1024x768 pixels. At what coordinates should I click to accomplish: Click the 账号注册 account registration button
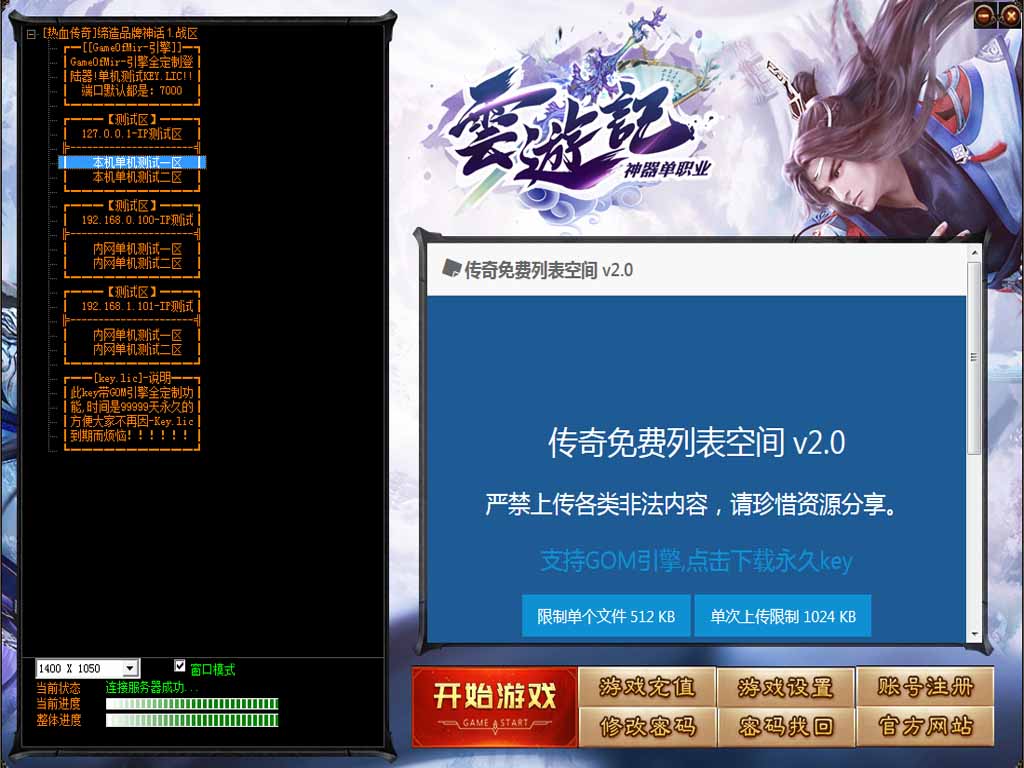click(x=925, y=687)
